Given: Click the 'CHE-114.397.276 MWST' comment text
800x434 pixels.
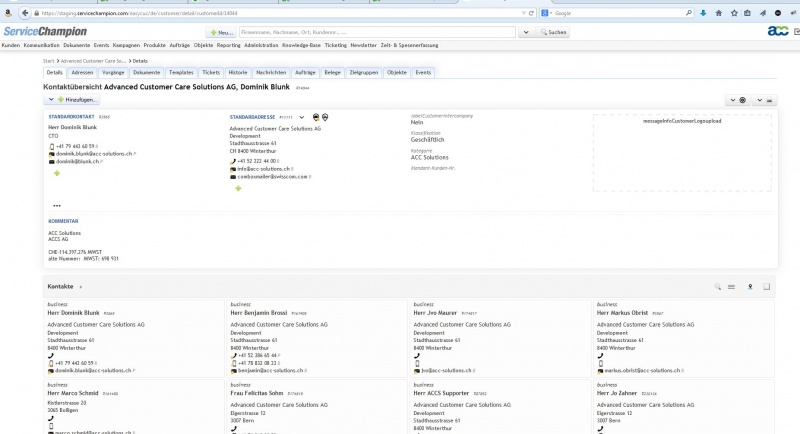Looking at the screenshot, I should coord(75,252).
